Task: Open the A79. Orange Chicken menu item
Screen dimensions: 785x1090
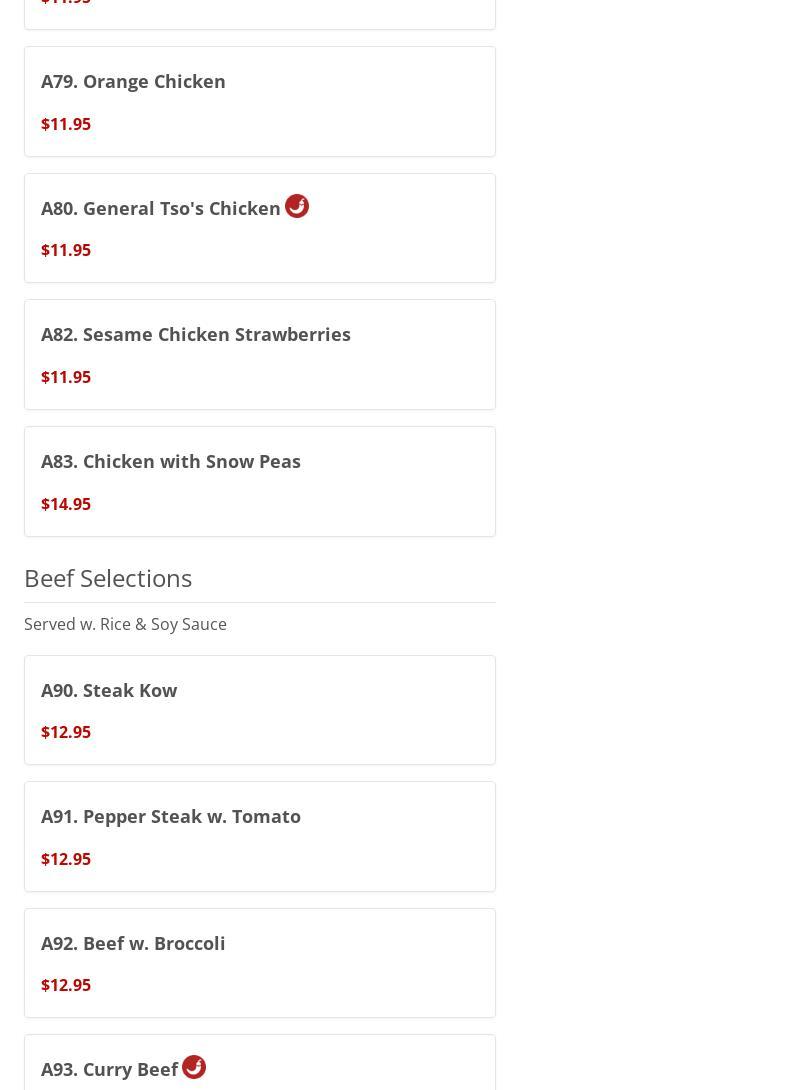Action: point(133,81)
